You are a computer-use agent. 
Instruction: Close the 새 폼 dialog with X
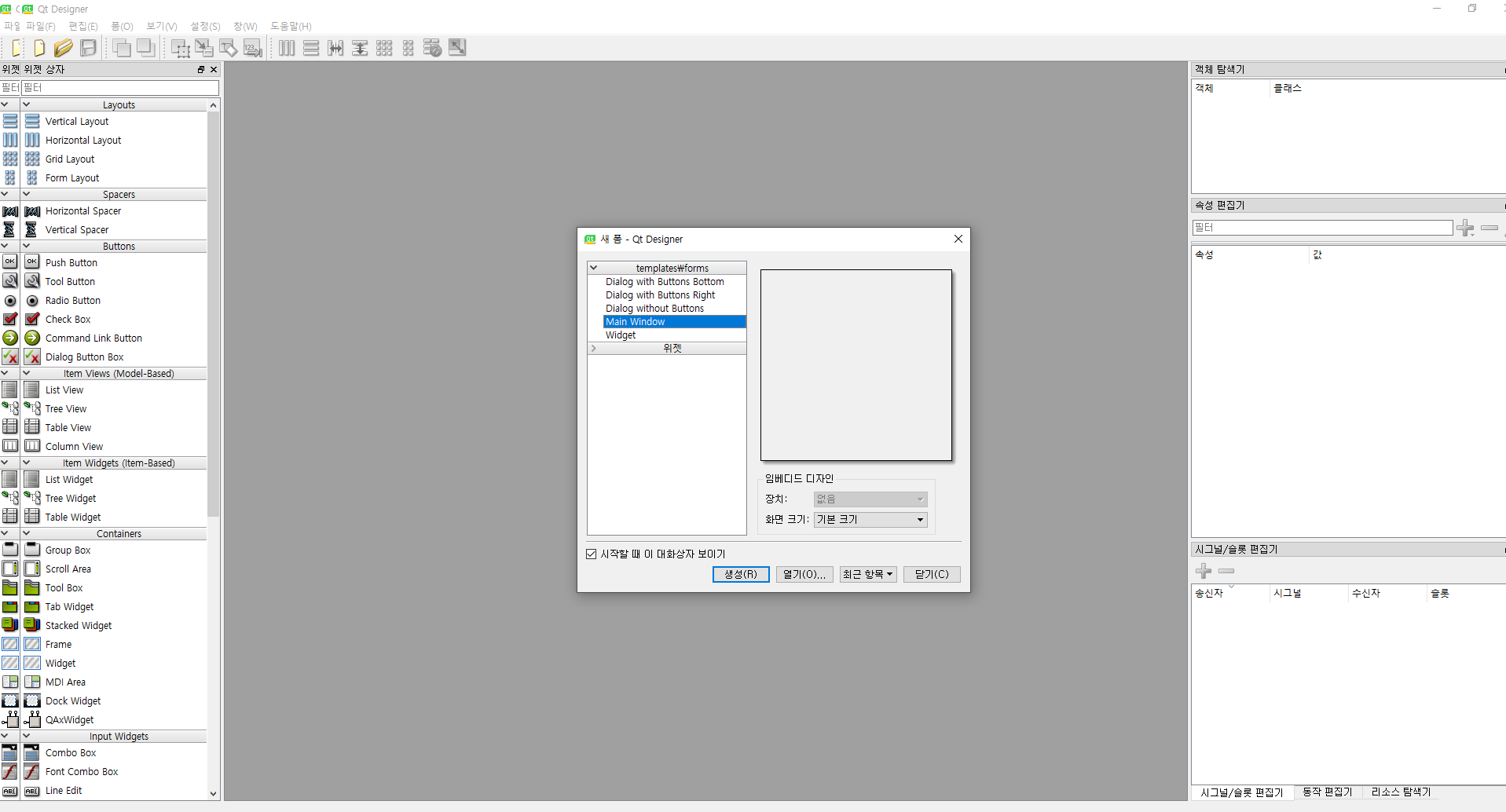click(958, 239)
